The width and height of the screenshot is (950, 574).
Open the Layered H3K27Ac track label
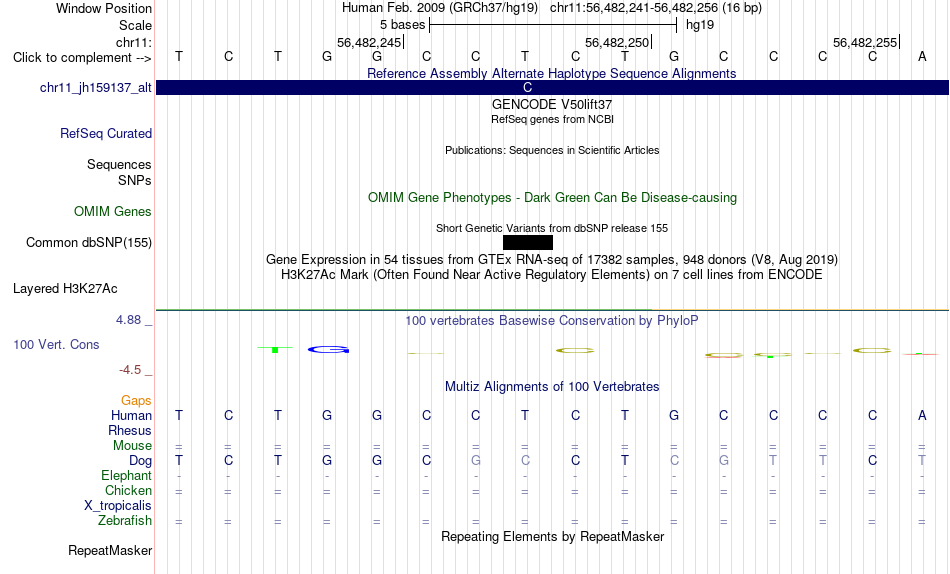tap(65, 289)
